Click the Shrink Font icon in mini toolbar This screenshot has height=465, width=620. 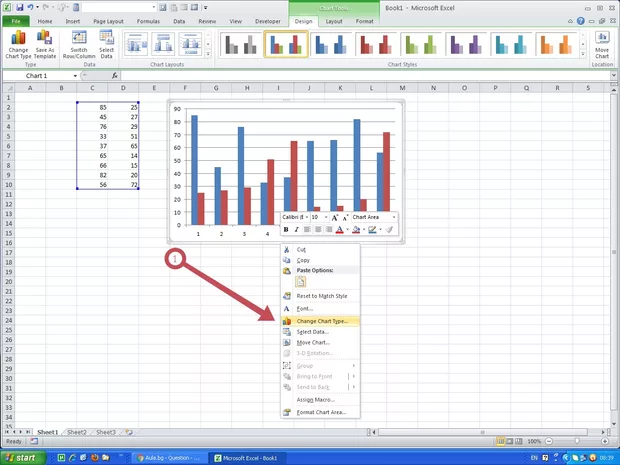pos(345,217)
